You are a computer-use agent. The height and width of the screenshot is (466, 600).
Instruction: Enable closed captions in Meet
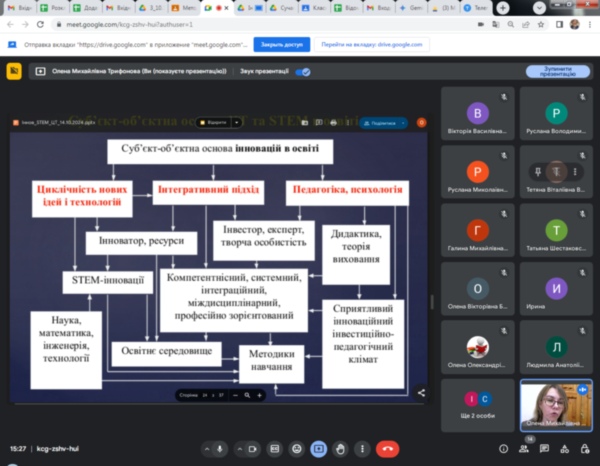274,449
